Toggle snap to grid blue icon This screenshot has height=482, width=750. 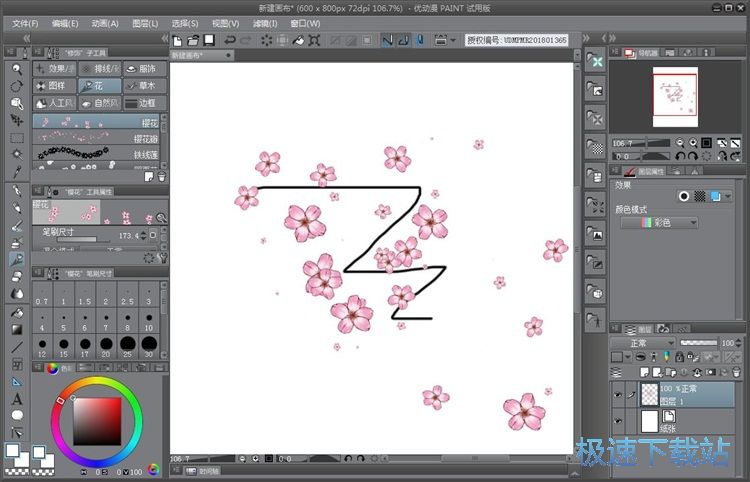[419, 40]
